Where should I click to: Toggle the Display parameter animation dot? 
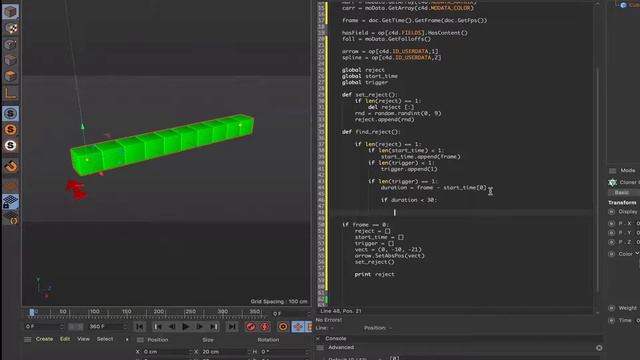point(611,211)
